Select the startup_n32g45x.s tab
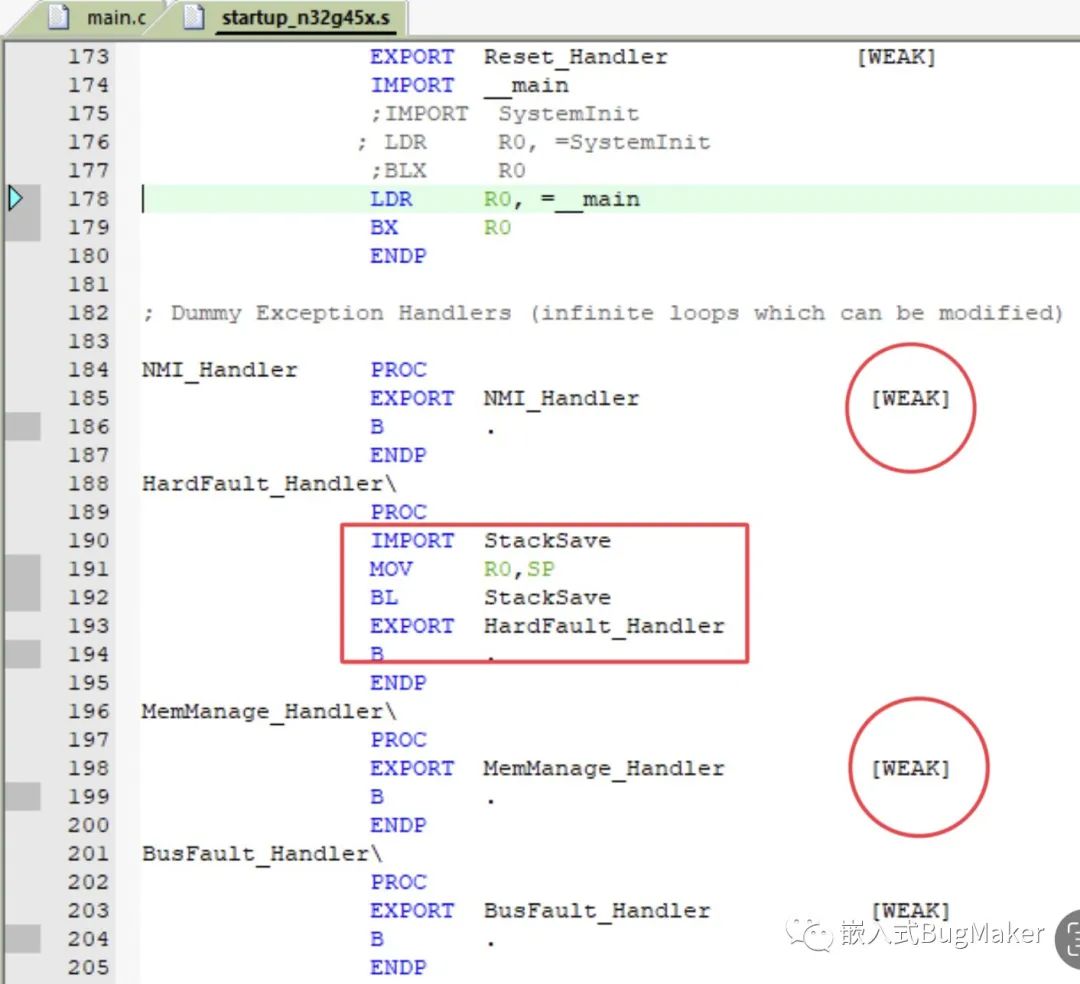Screen dimensions: 1080x984 click(306, 17)
